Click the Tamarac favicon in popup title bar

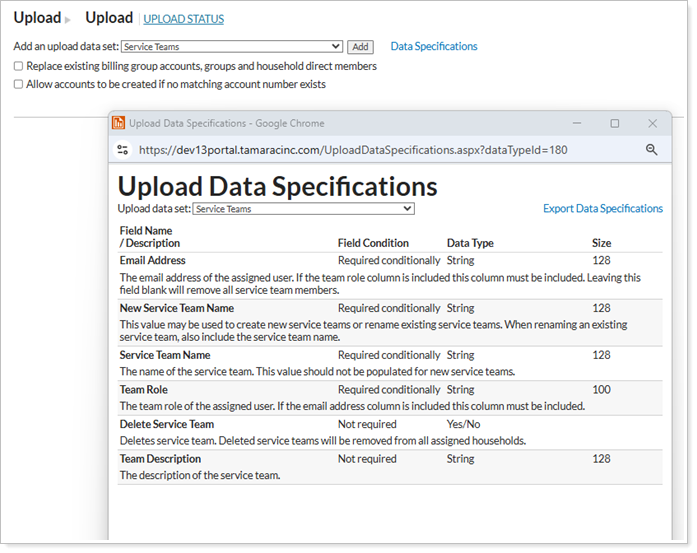coord(118,123)
